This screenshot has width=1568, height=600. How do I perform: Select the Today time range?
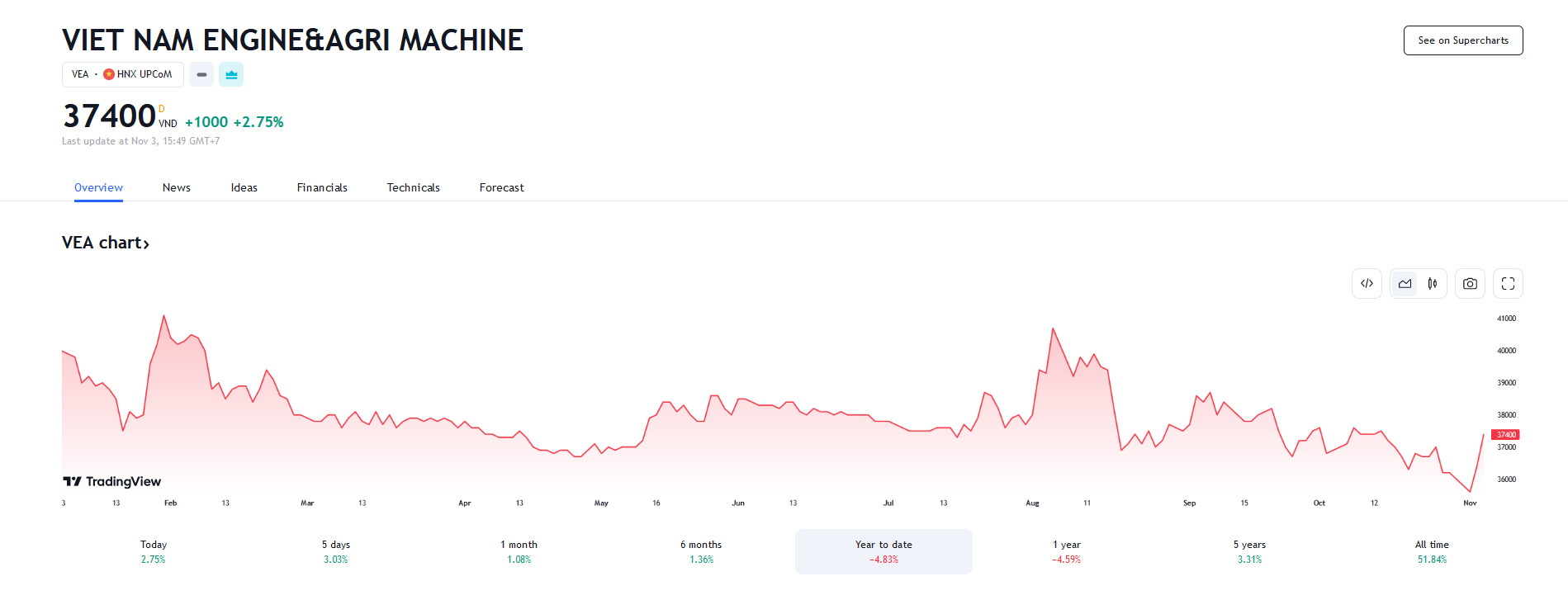(x=154, y=551)
